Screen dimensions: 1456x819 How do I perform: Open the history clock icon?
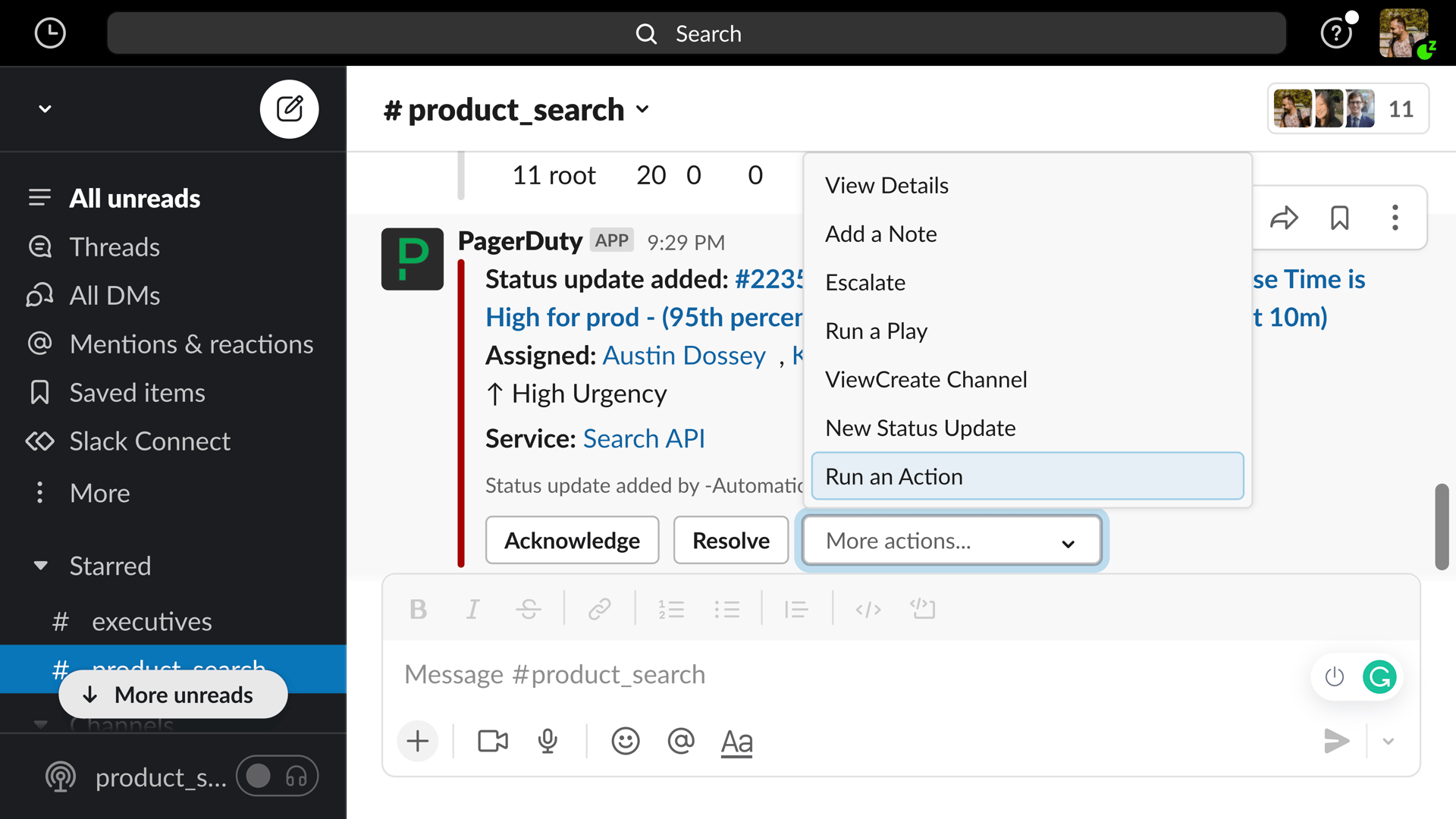[x=50, y=33]
